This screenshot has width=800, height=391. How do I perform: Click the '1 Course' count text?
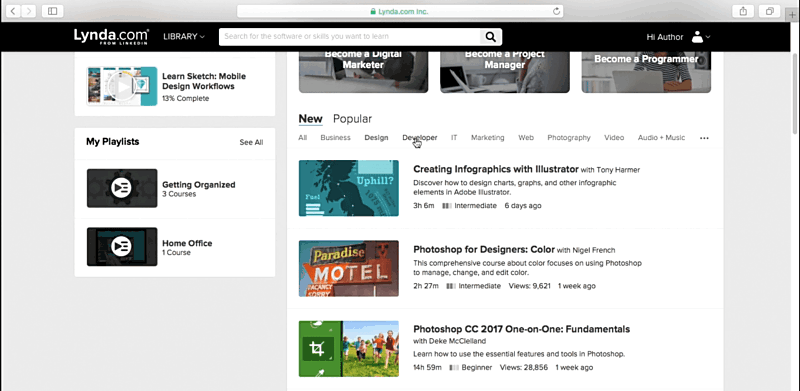(177, 253)
